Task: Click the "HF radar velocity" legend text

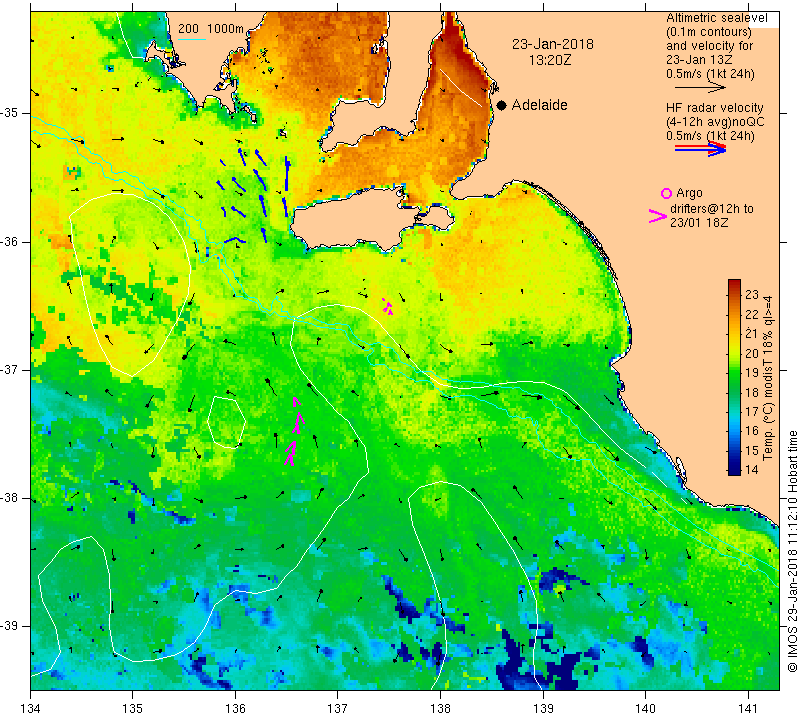Action: tap(714, 108)
